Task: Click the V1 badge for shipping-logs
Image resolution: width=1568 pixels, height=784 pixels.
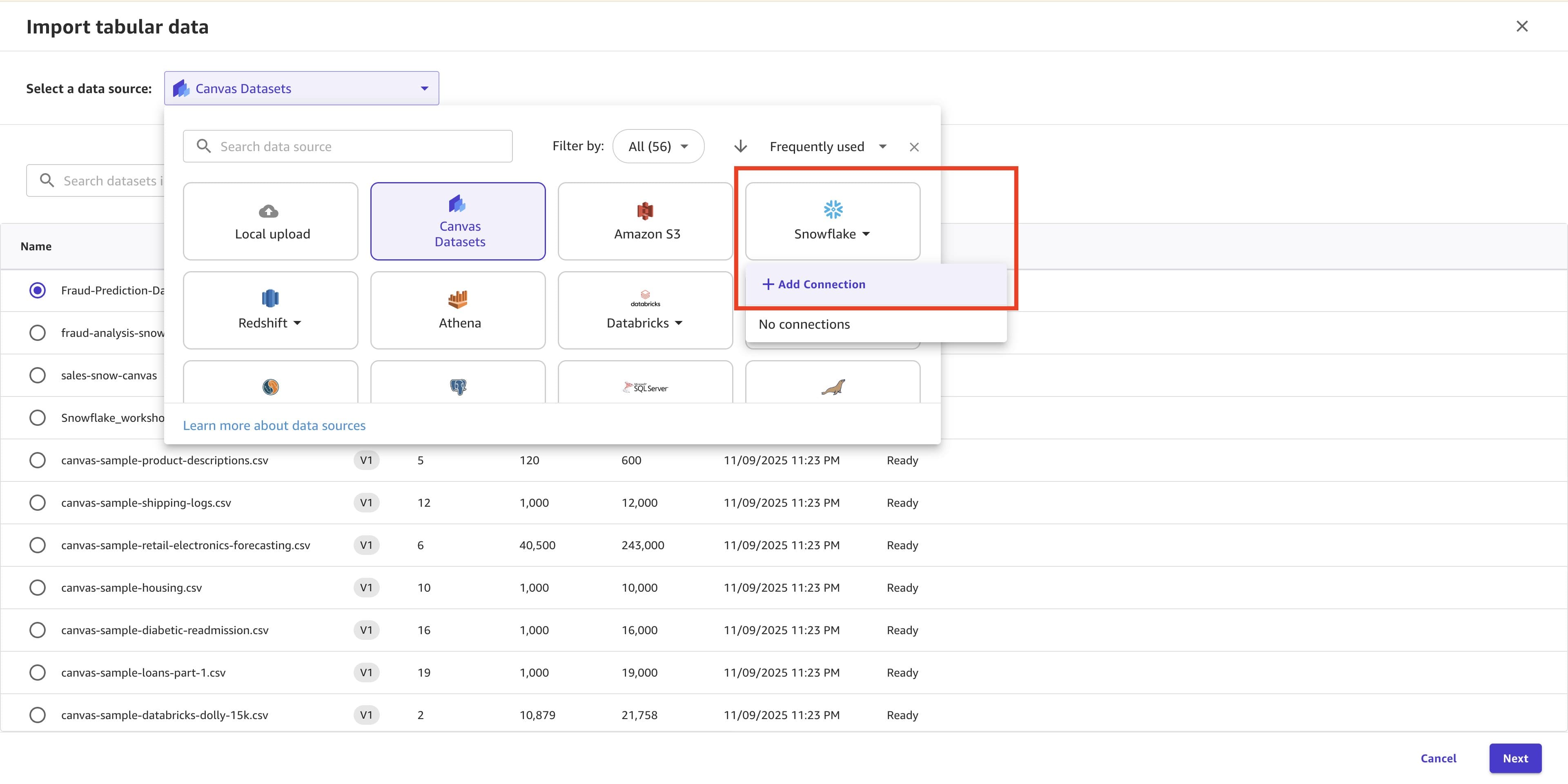Action: tap(366, 503)
